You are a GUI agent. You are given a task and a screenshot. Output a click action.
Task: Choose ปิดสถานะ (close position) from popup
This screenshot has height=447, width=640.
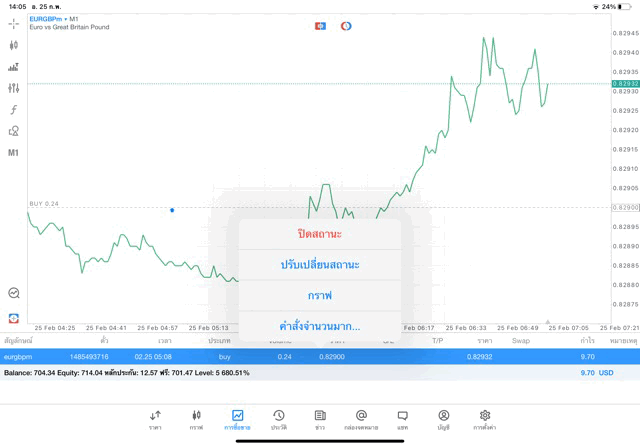[x=320, y=234]
